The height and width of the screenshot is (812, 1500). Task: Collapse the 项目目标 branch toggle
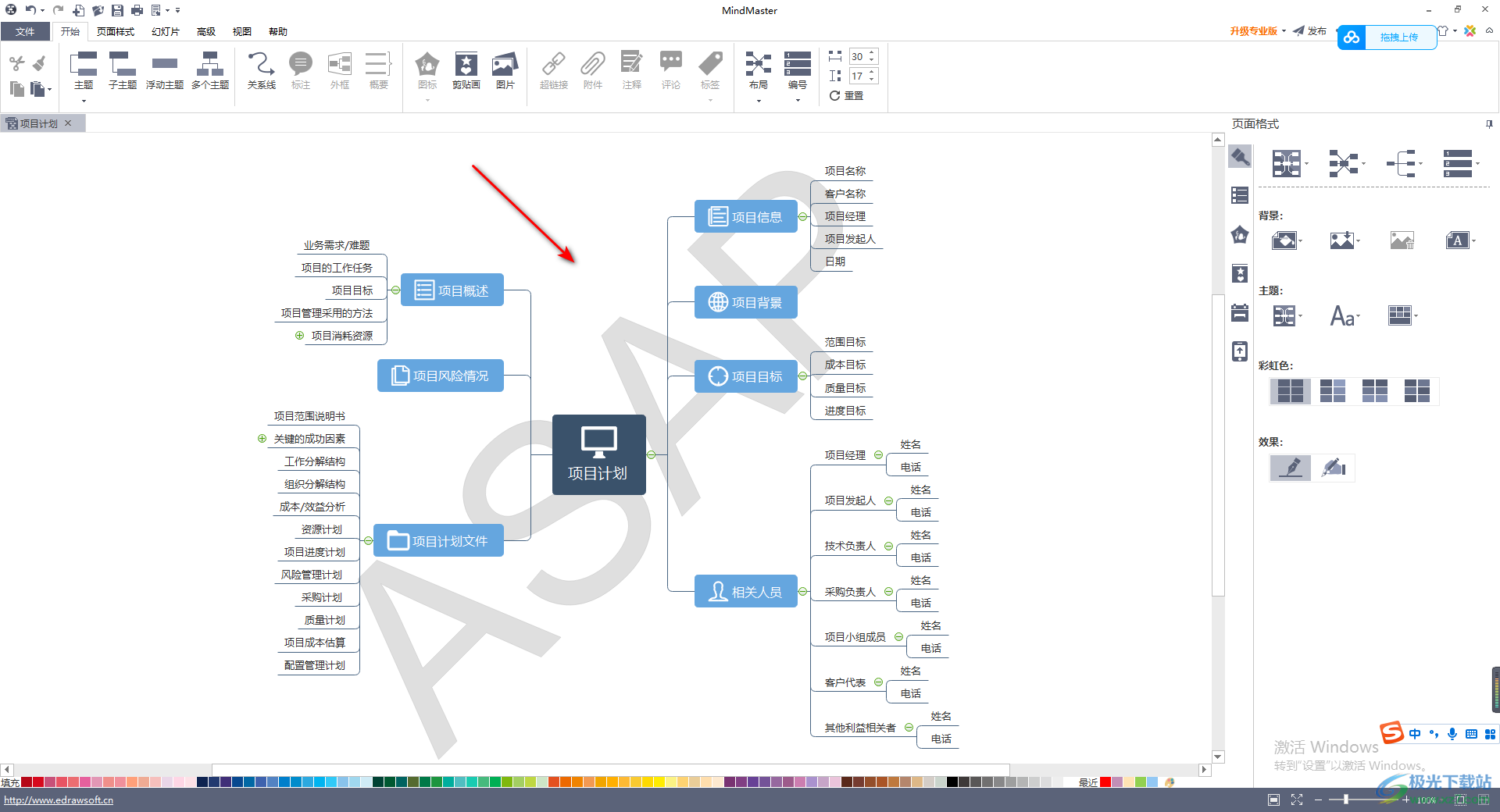pyautogui.click(x=802, y=376)
